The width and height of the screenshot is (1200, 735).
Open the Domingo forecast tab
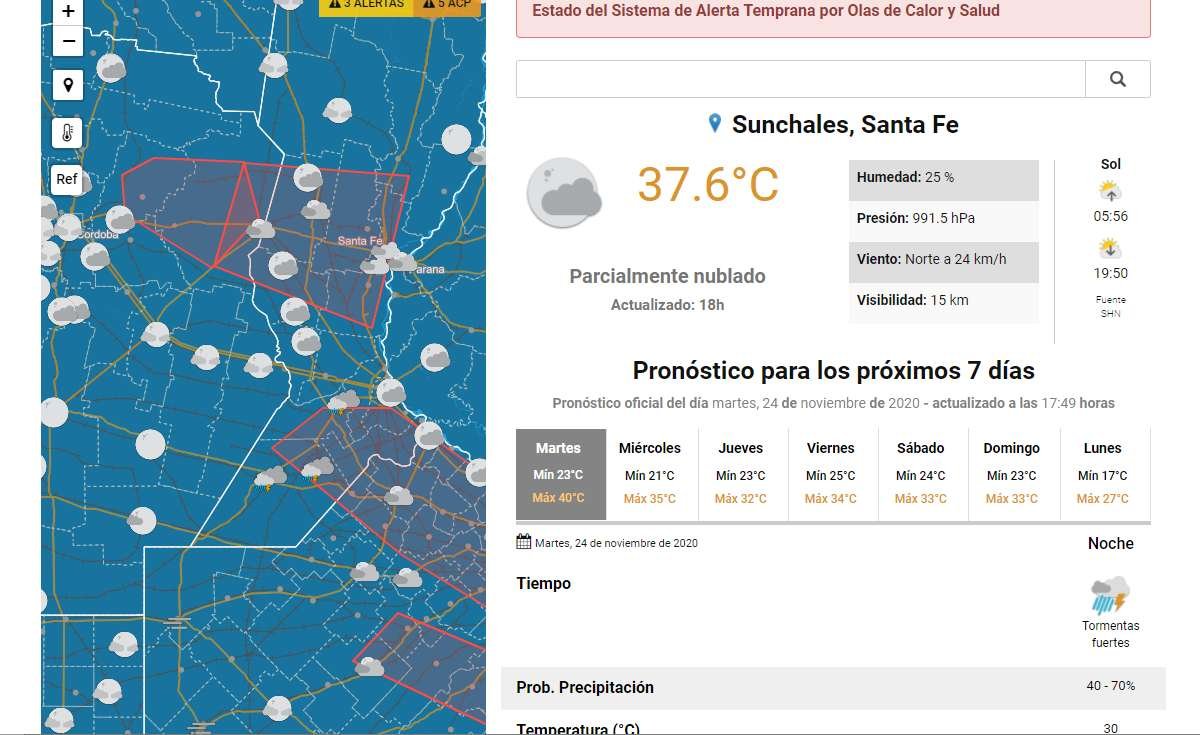click(x=1011, y=473)
